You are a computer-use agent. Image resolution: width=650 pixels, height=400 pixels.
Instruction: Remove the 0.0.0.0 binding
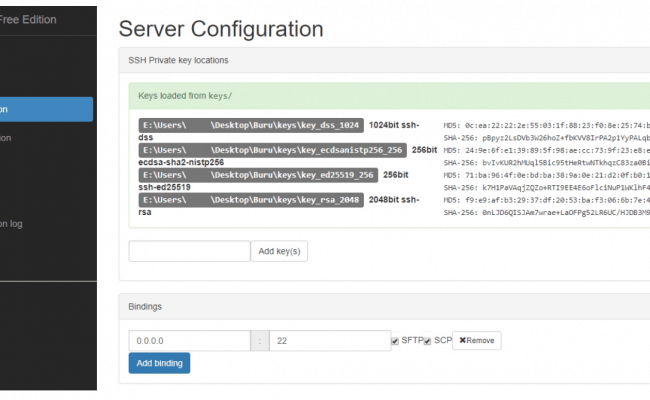[x=477, y=341]
